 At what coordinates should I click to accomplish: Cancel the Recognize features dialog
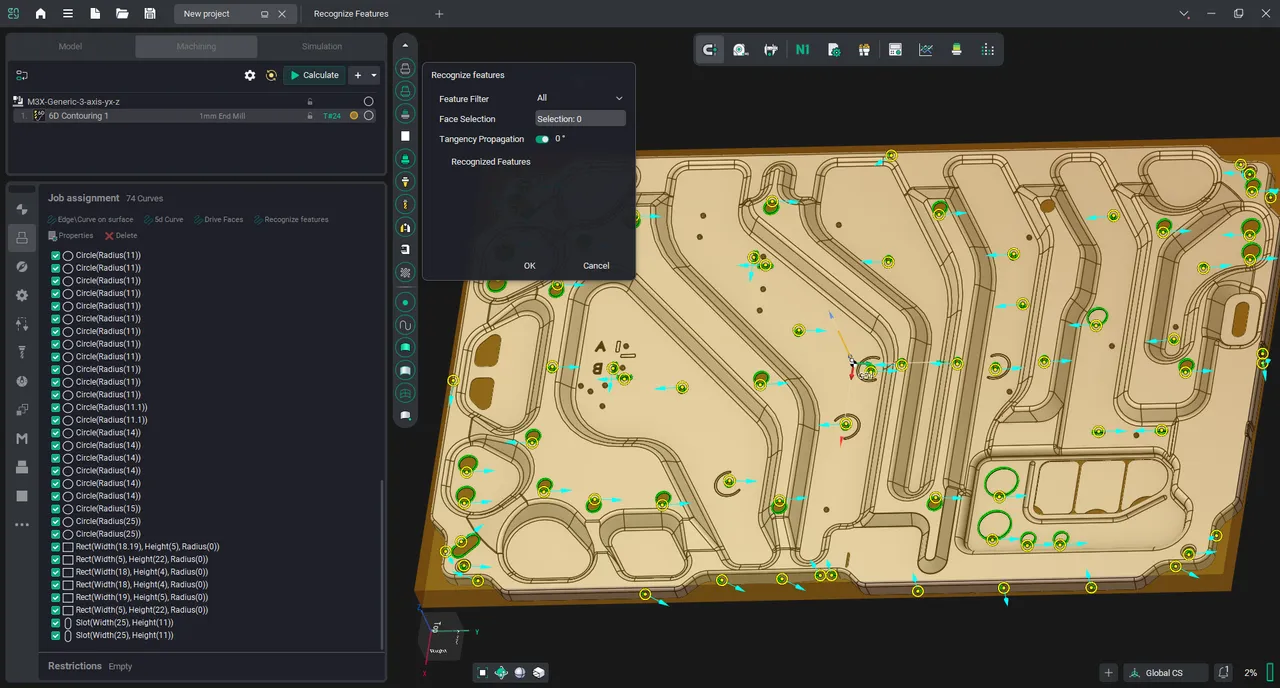(x=596, y=266)
